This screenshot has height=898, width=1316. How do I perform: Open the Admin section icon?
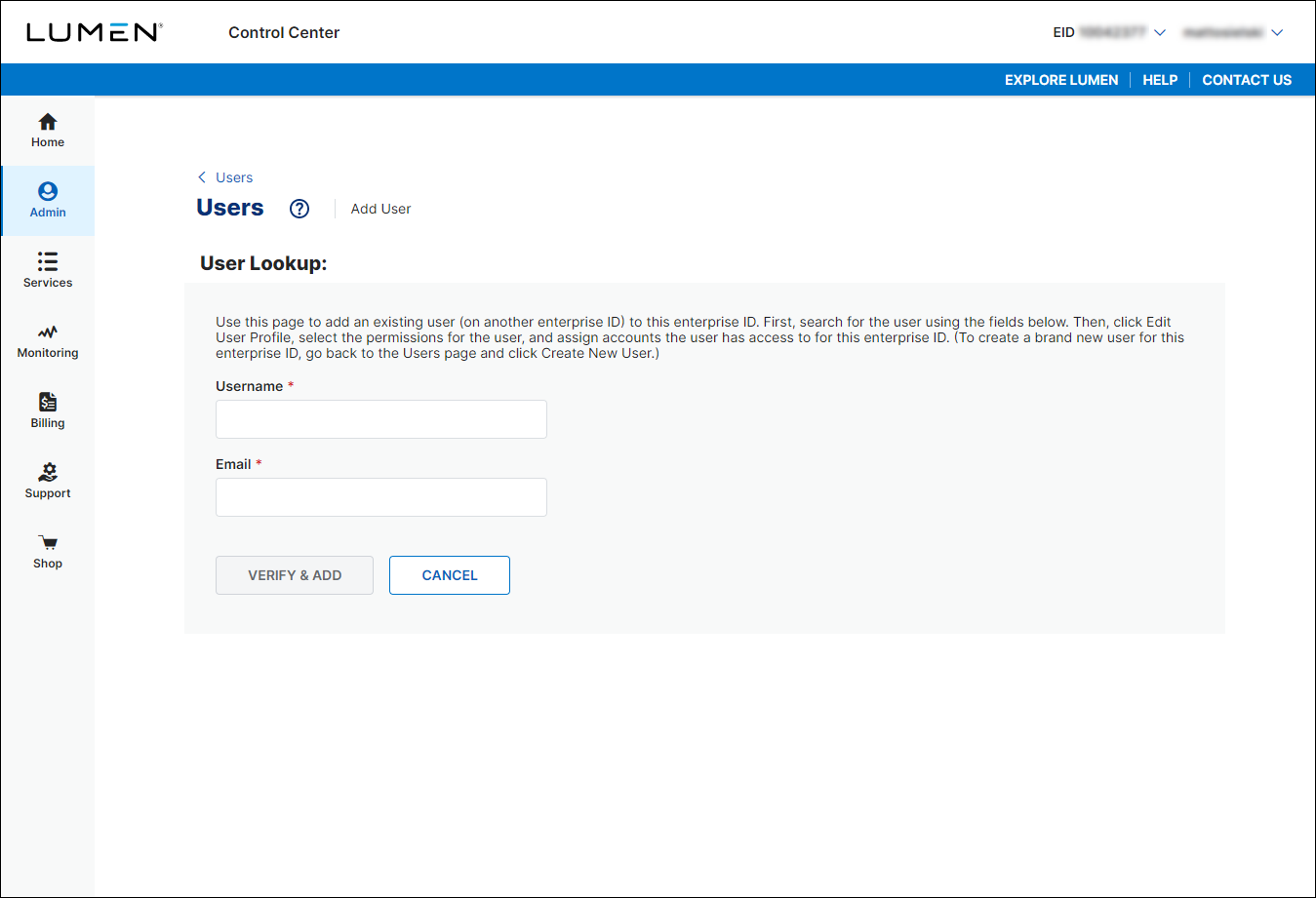(x=48, y=191)
